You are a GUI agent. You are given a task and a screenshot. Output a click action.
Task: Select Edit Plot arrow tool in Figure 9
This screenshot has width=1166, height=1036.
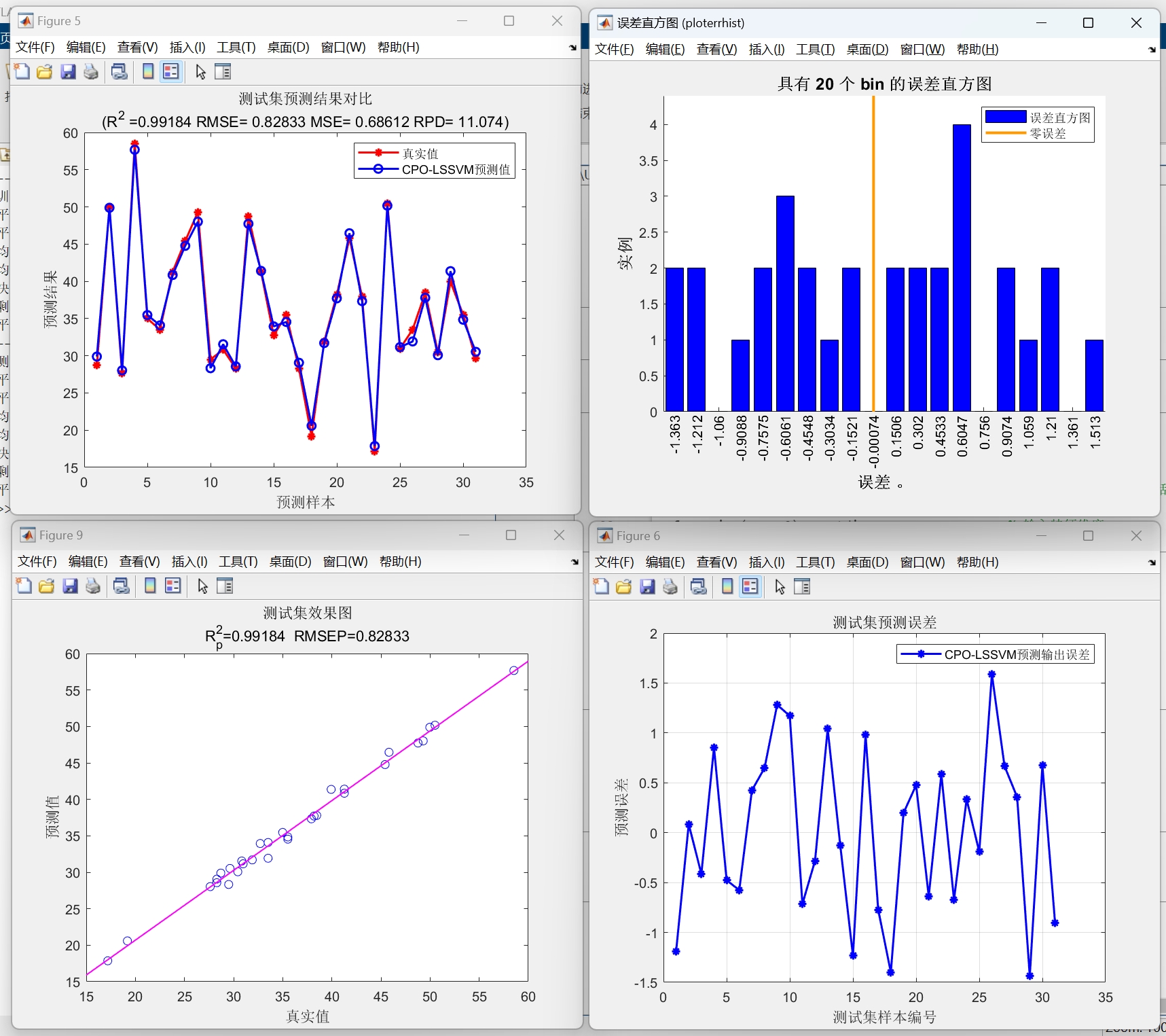(202, 586)
